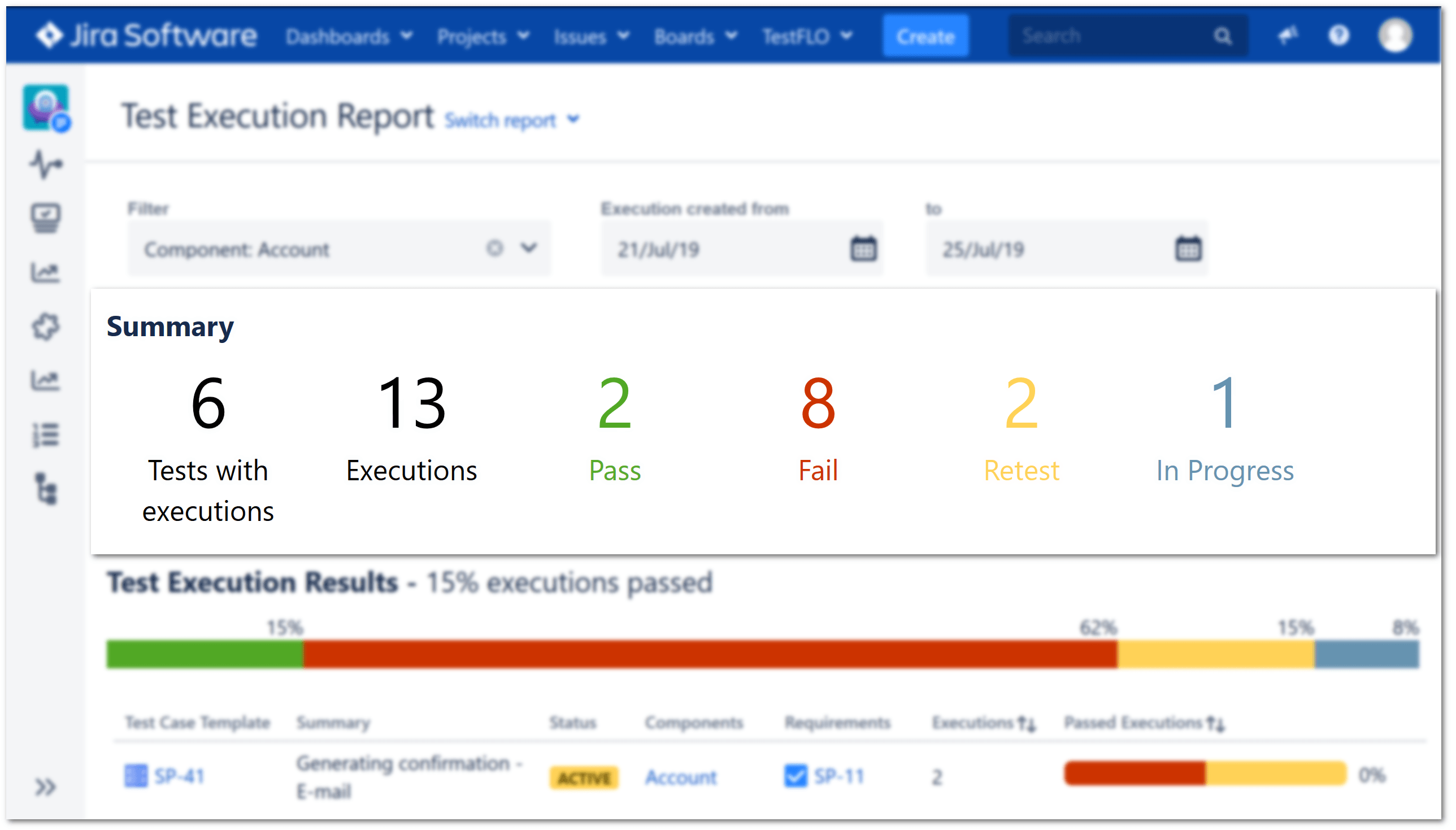Click the activity/pulse icon in sidebar
The height and width of the screenshot is (830, 1456).
tap(46, 163)
